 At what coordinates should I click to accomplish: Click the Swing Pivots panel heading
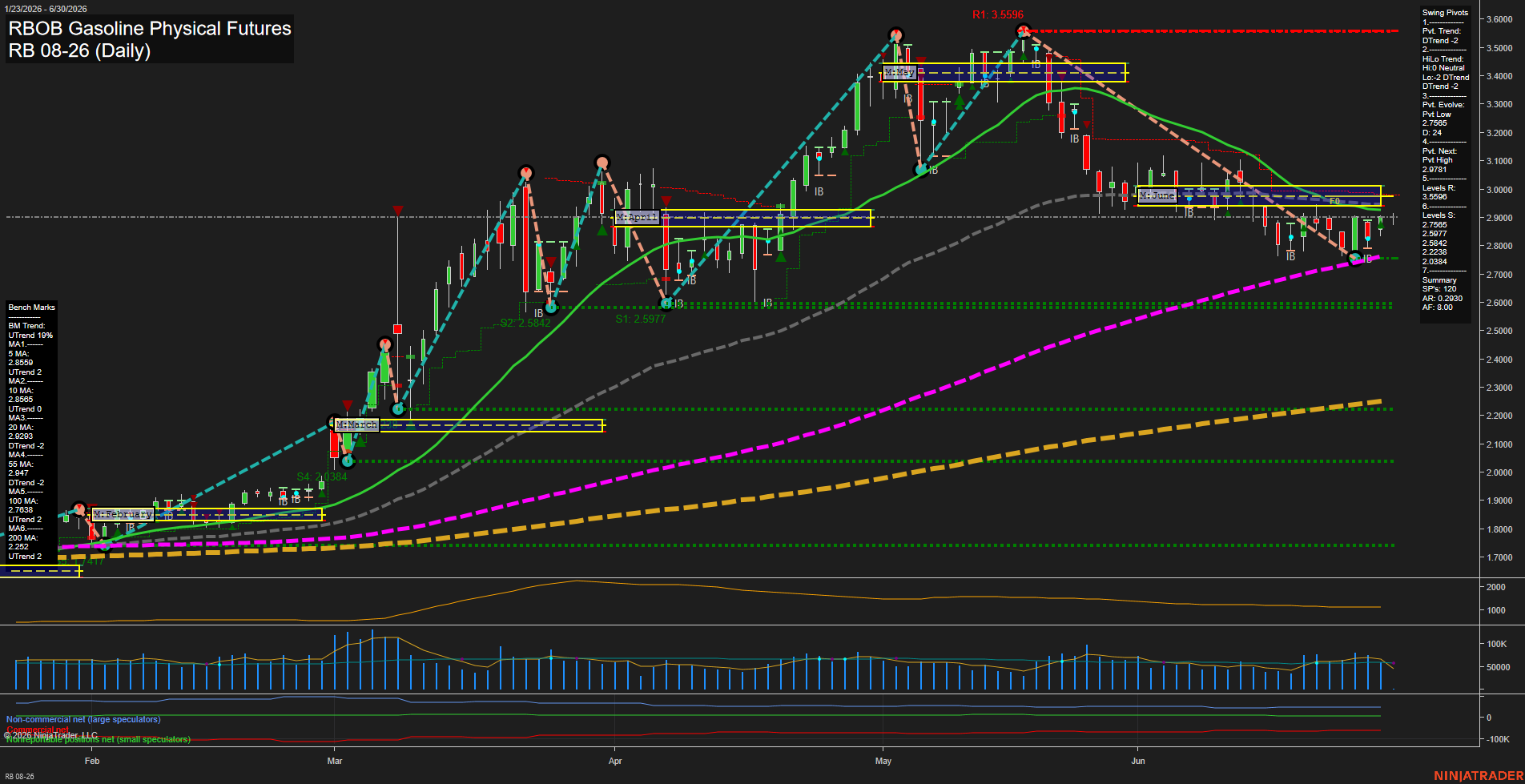pos(1446,13)
